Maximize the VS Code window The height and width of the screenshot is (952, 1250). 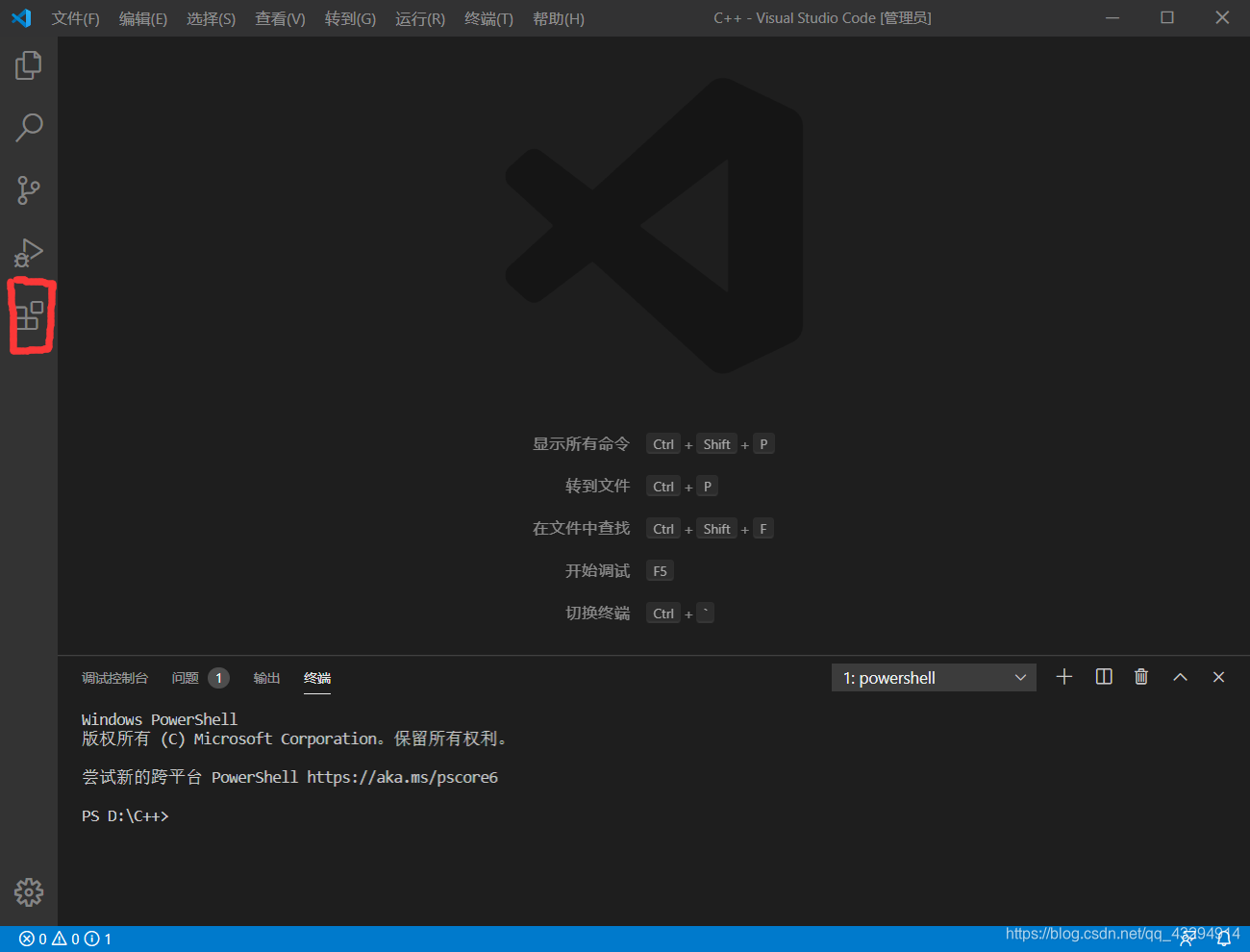[x=1167, y=18]
